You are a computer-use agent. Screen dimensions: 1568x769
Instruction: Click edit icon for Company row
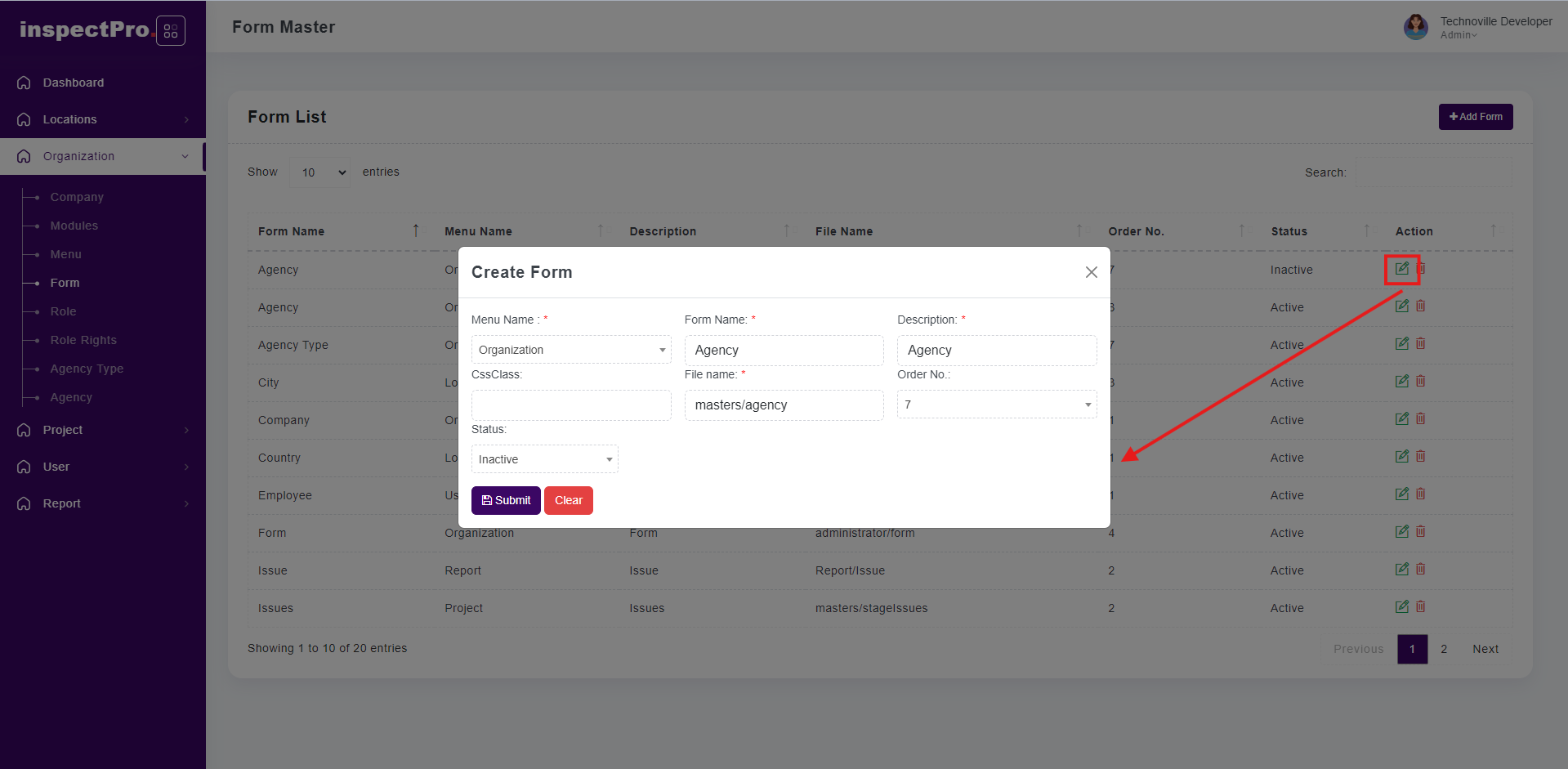[1401, 418]
